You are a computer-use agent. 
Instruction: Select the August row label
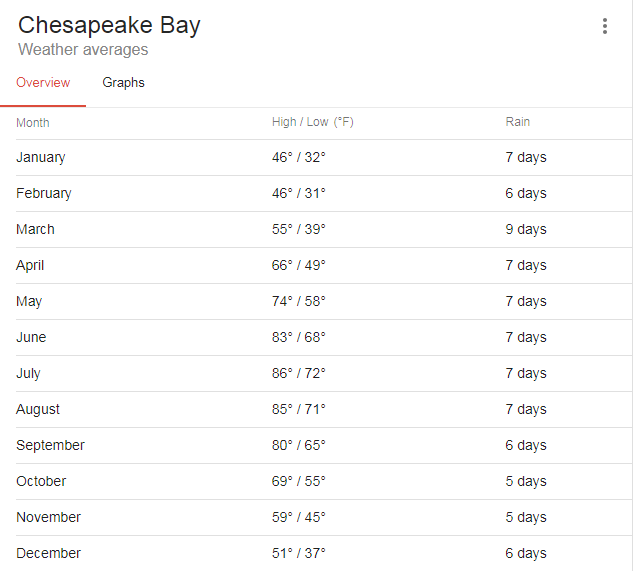(38, 409)
